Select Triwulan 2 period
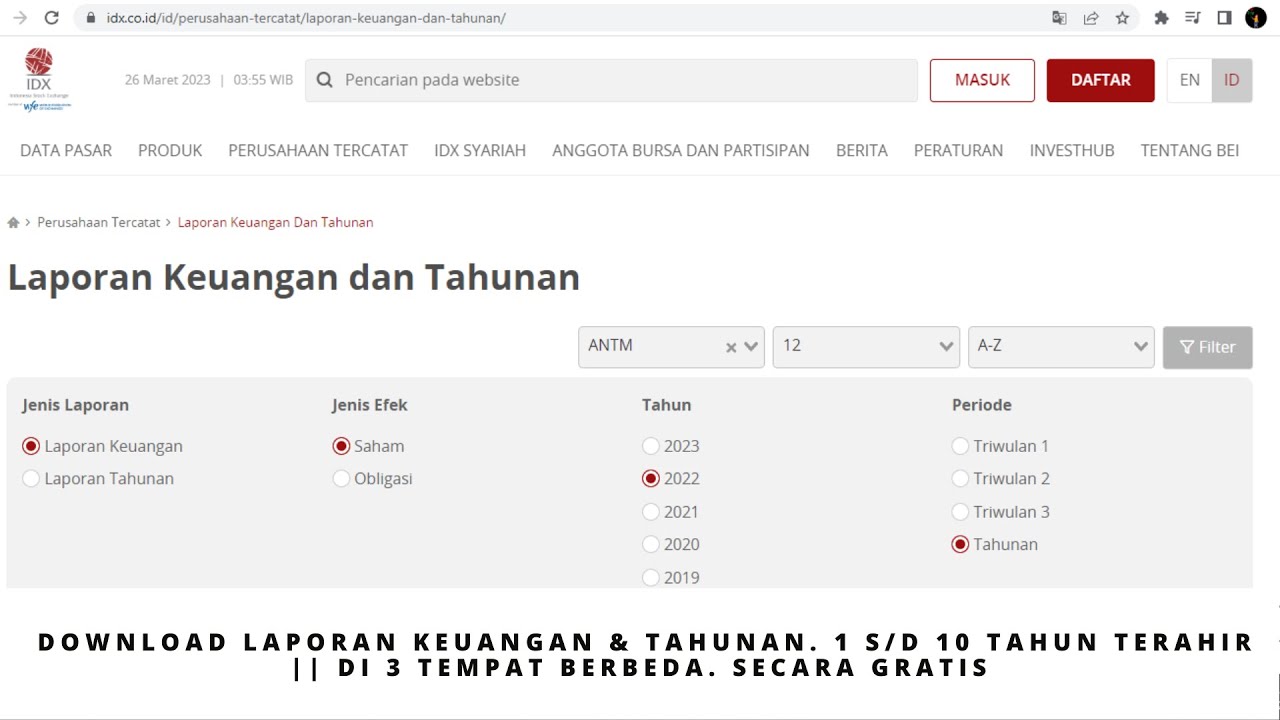 (x=960, y=478)
